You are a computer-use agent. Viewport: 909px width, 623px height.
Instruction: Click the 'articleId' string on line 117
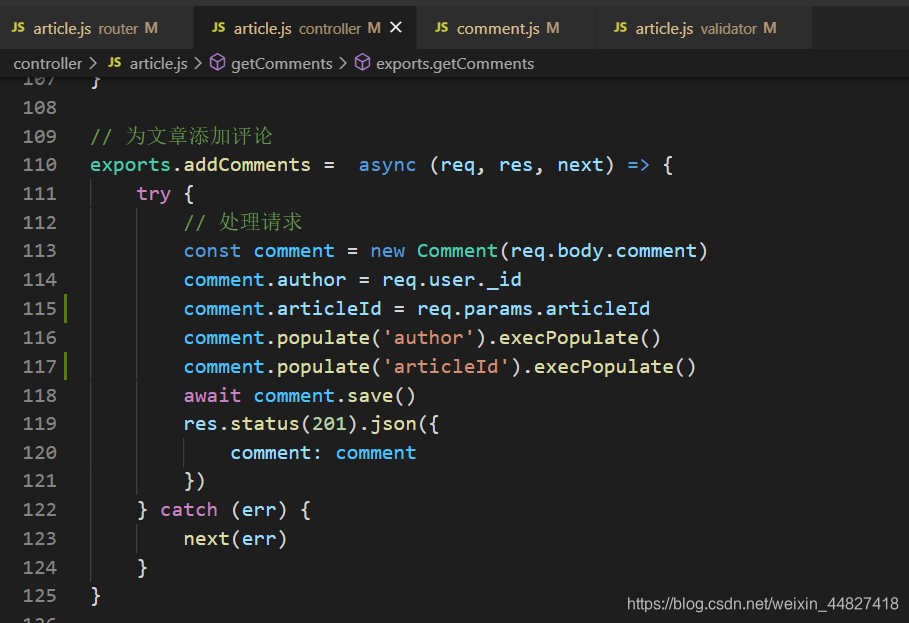446,367
